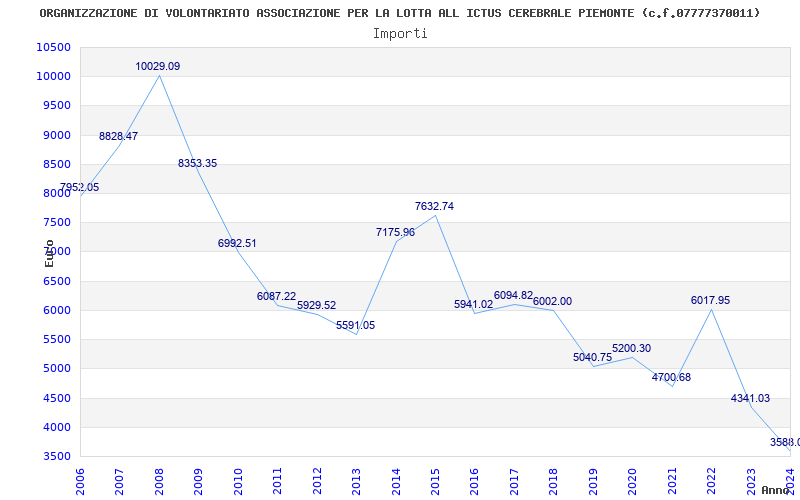The height and width of the screenshot is (500, 800).
Task: Click the 2006 x-axis year label
Action: (x=80, y=481)
